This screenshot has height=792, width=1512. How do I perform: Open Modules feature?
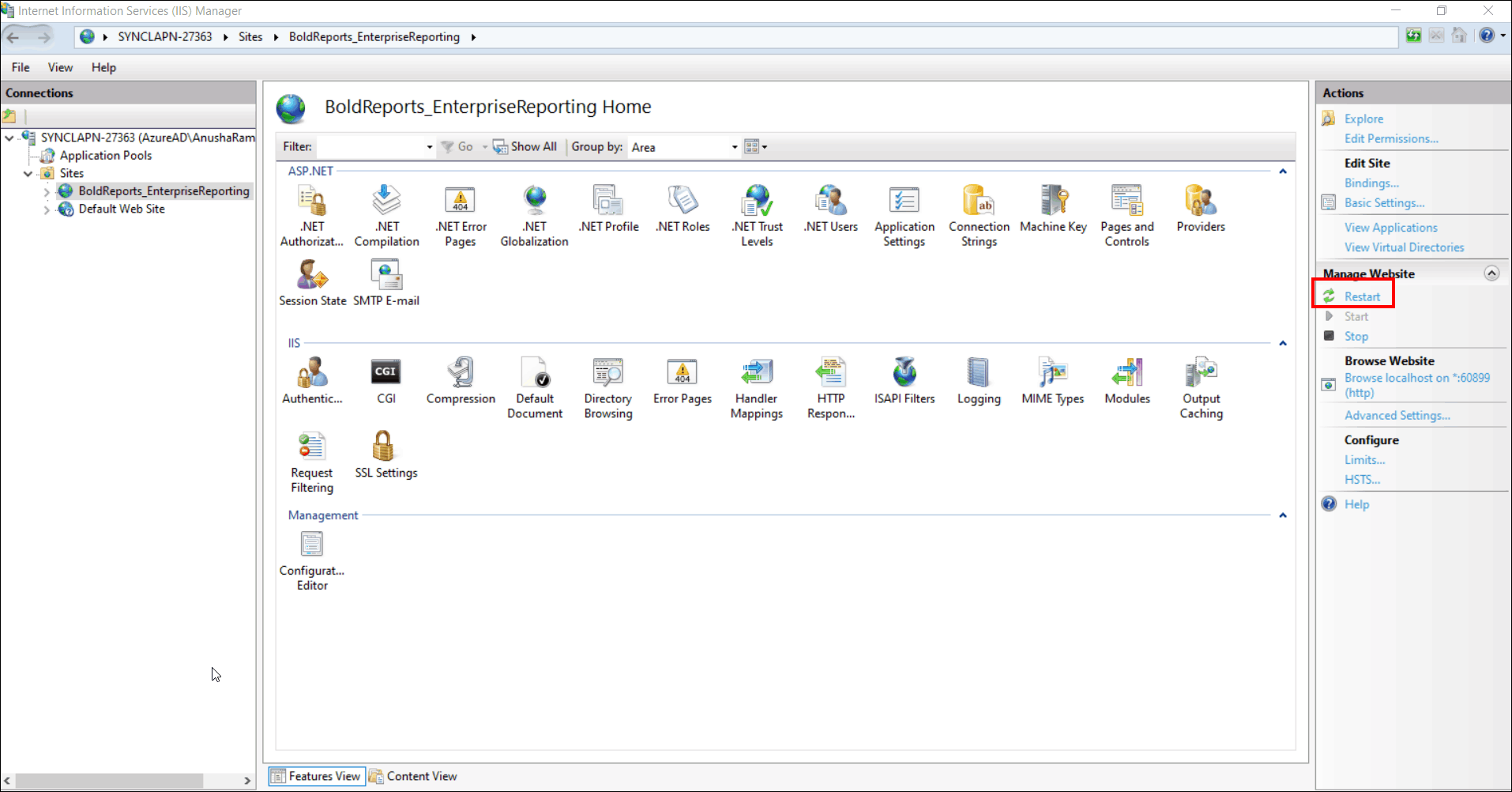(1127, 381)
